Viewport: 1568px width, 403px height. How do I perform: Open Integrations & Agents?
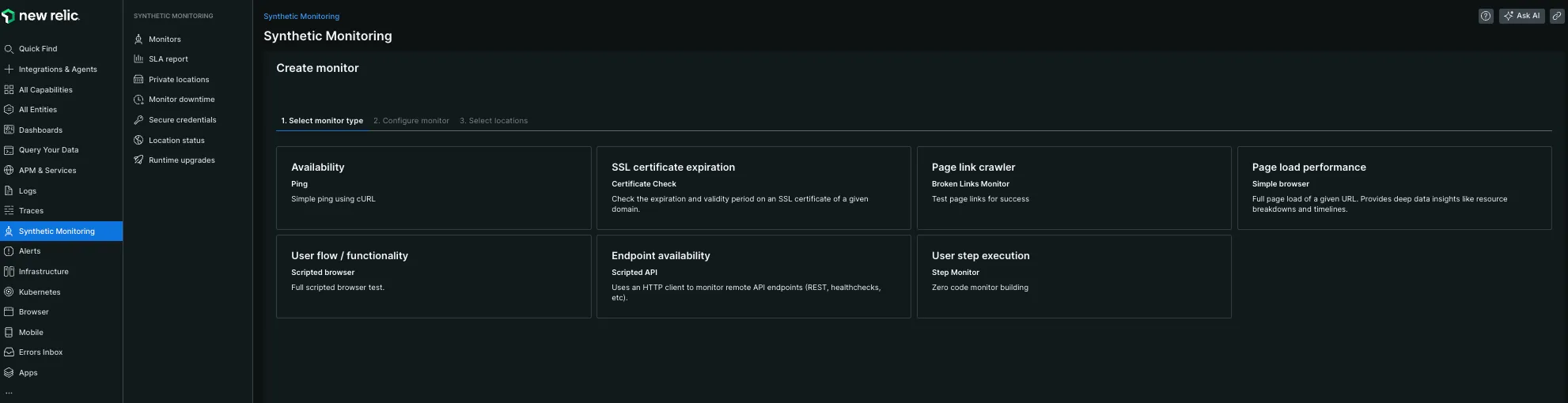(x=57, y=70)
